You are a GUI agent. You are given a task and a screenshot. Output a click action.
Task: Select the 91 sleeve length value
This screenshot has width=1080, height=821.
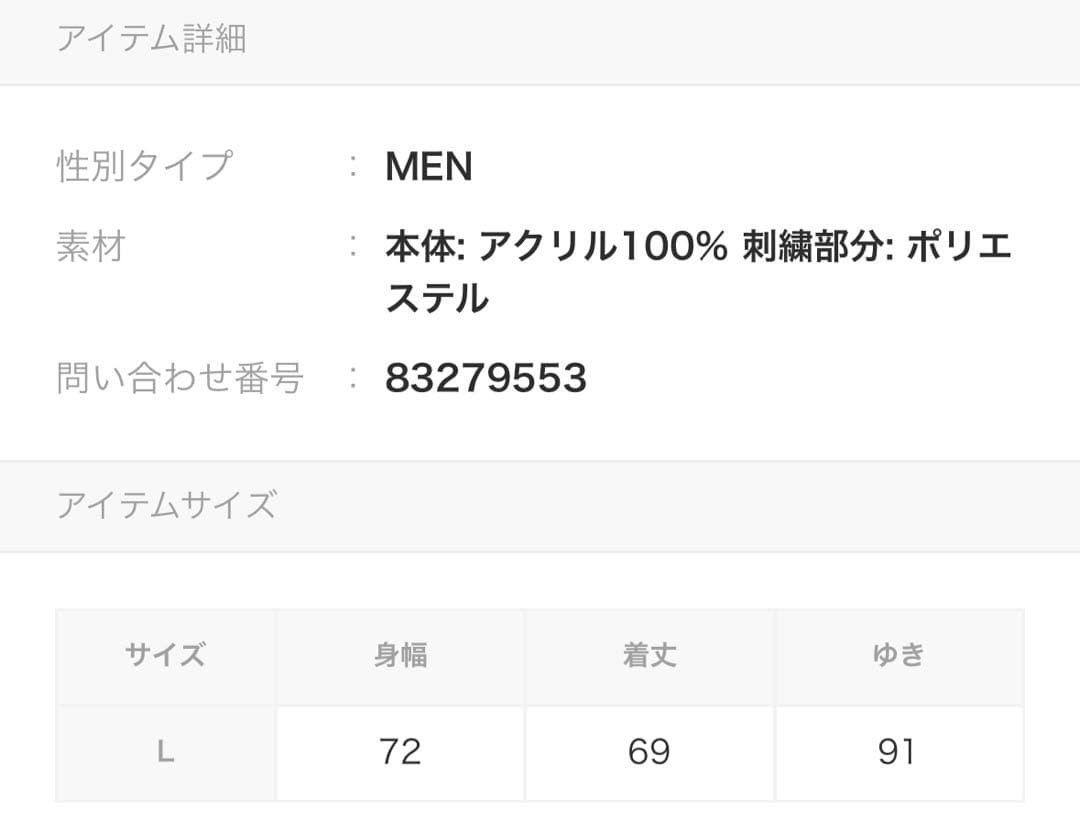click(897, 752)
